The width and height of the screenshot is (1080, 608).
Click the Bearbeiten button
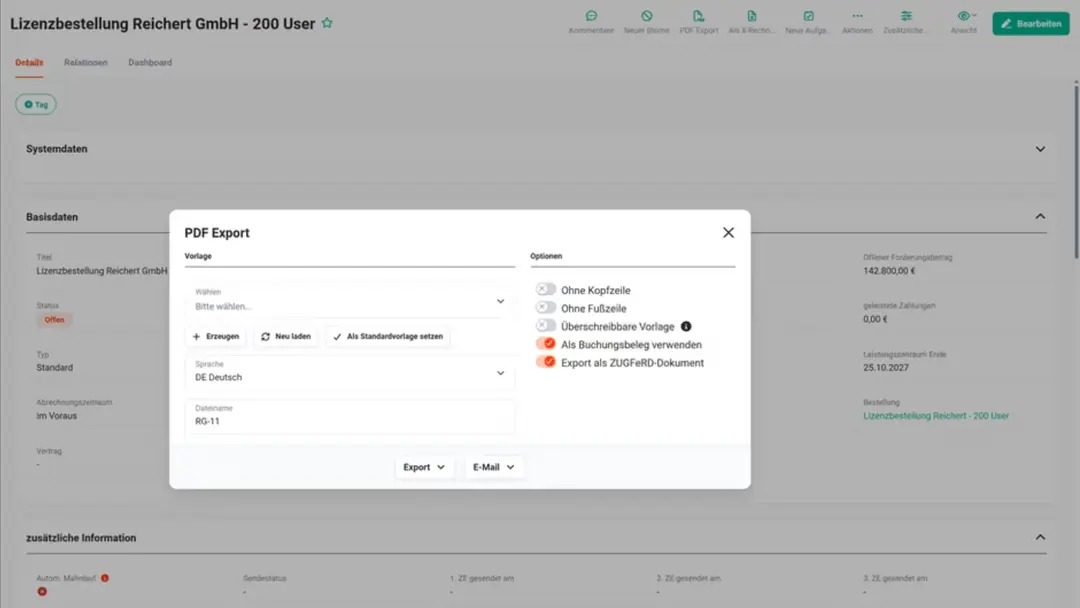1030,23
